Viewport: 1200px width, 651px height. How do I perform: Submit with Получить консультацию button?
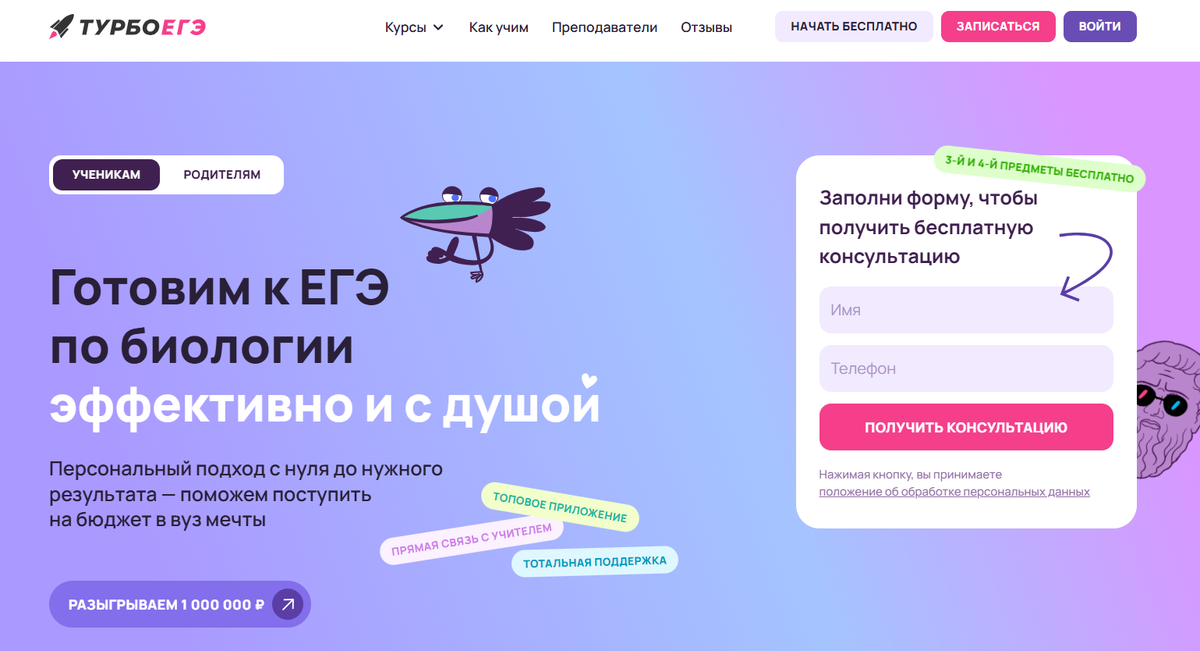pyautogui.click(x=966, y=427)
